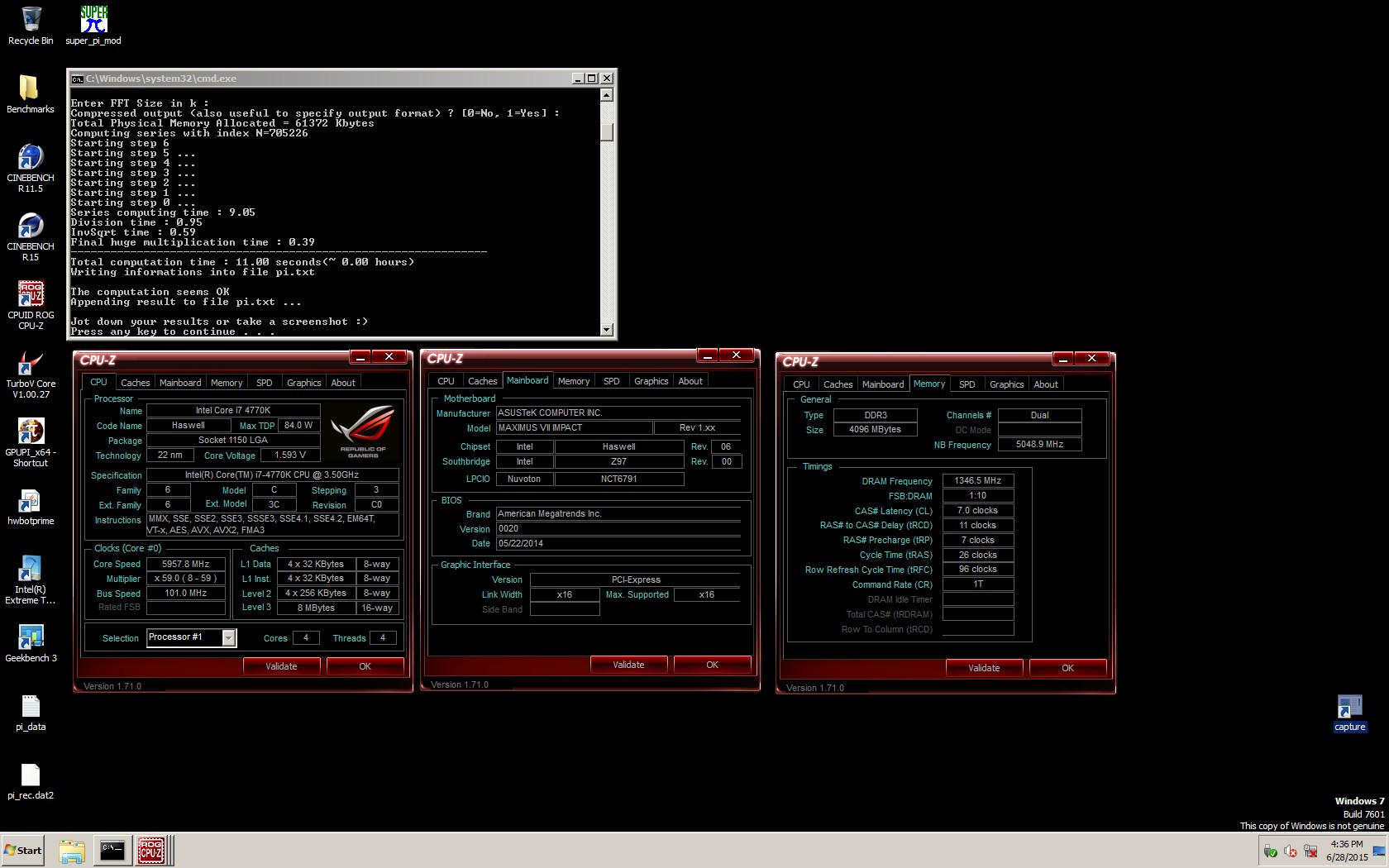The width and height of the screenshot is (1389, 868).
Task: Click the Core Voltage 1.593 V field
Action: (290, 455)
